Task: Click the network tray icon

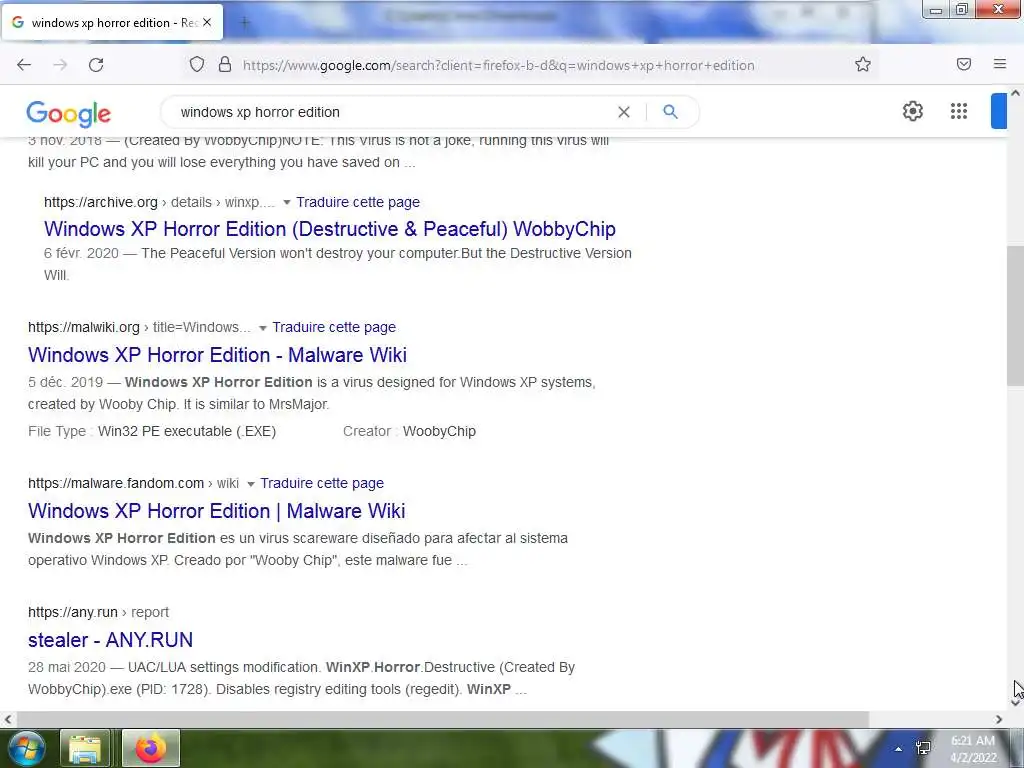Action: [923, 748]
